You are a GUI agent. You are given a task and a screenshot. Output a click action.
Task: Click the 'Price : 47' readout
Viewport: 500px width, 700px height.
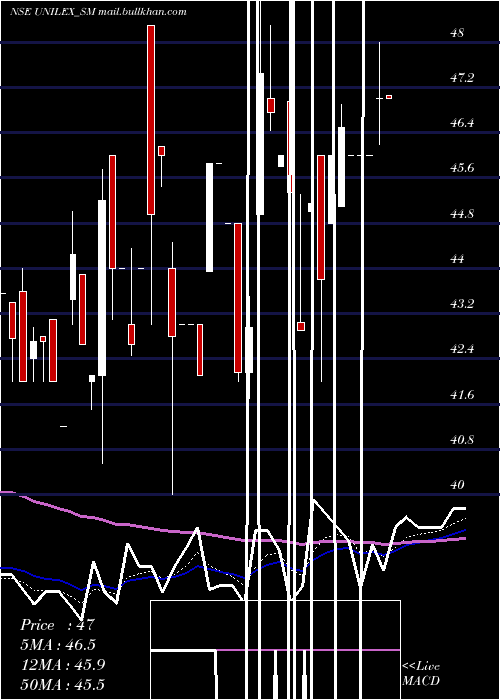(x=58, y=625)
